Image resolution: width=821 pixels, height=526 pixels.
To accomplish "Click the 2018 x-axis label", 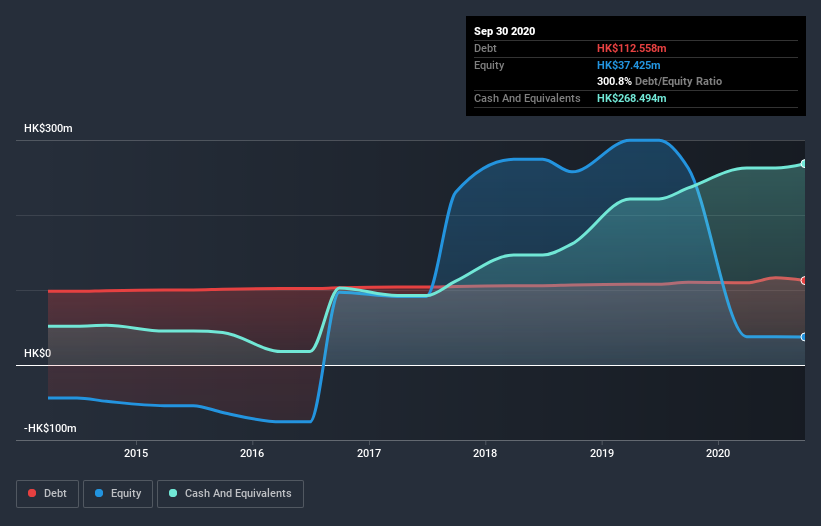I will [x=485, y=453].
